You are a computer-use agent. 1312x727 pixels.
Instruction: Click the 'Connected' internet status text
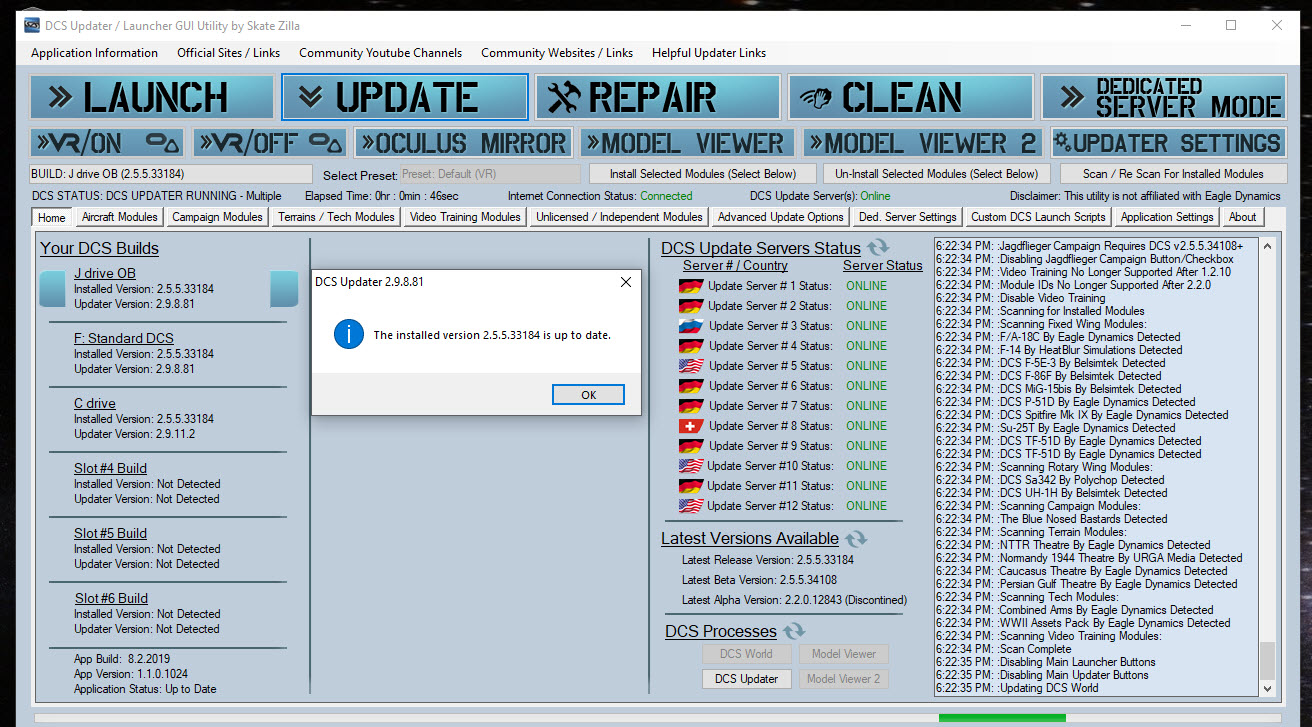pyautogui.click(x=666, y=196)
